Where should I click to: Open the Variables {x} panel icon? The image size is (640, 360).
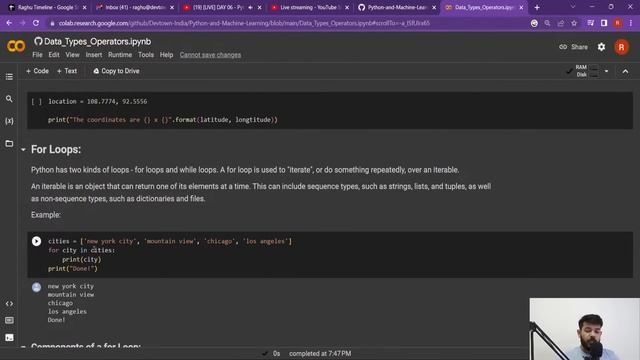9,121
